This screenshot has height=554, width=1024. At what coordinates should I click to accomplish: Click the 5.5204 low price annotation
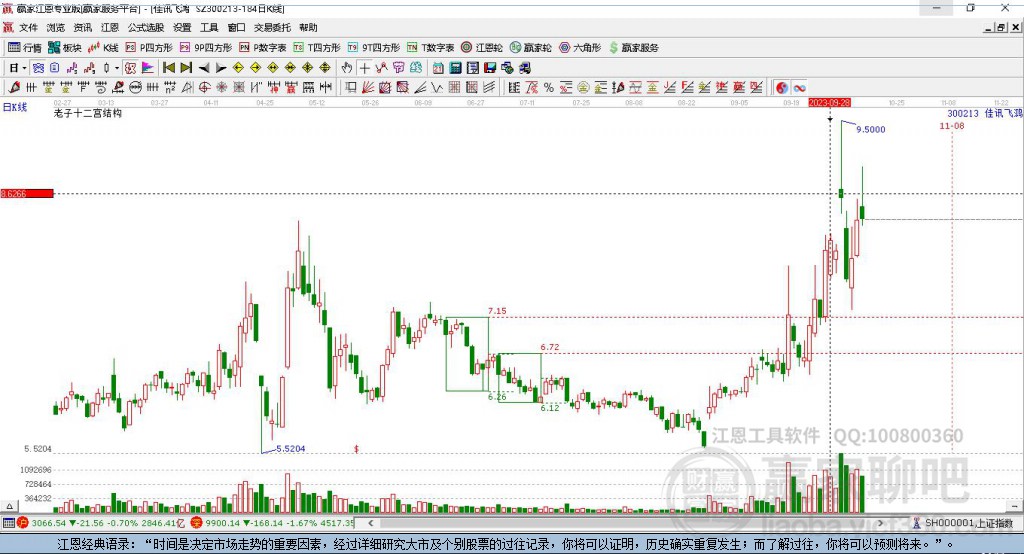tap(291, 449)
